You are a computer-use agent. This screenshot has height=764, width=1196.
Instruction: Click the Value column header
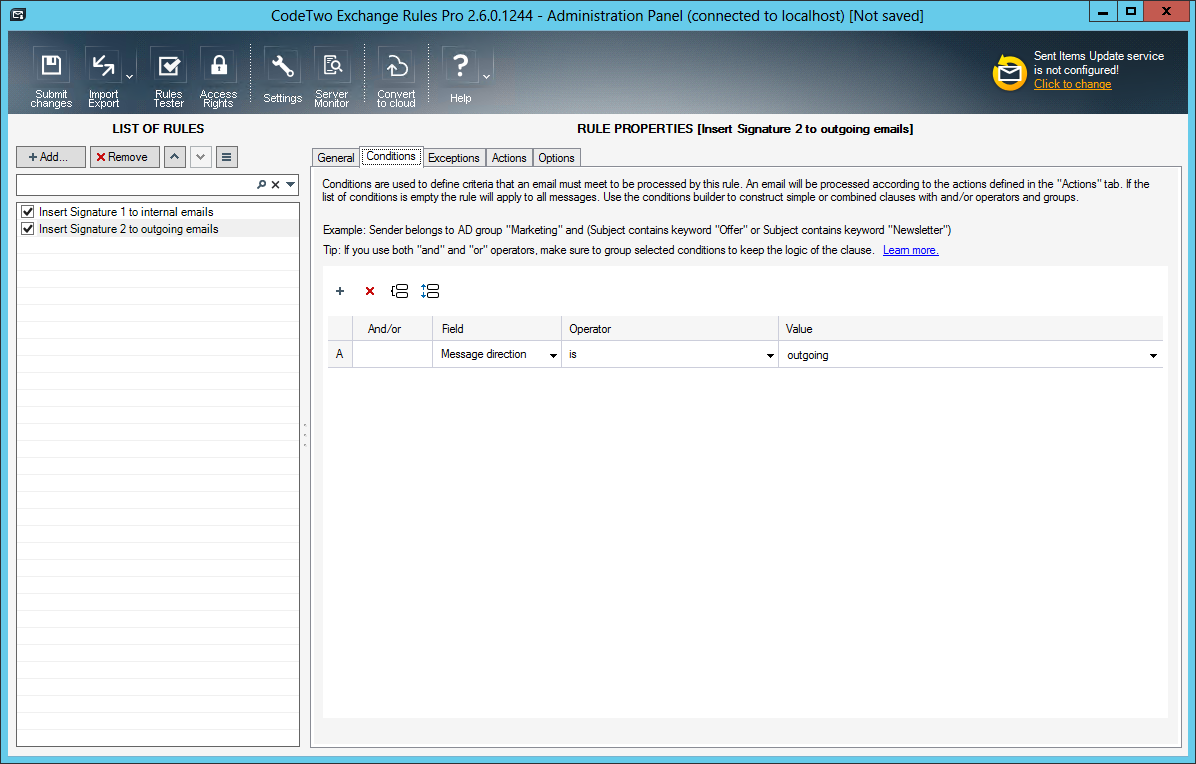tap(970, 329)
